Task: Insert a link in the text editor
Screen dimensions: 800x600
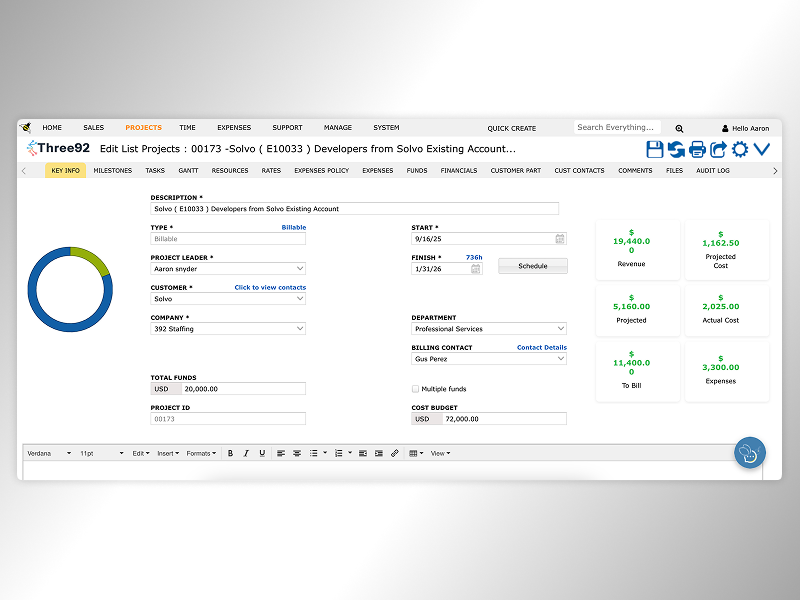Action: [394, 453]
